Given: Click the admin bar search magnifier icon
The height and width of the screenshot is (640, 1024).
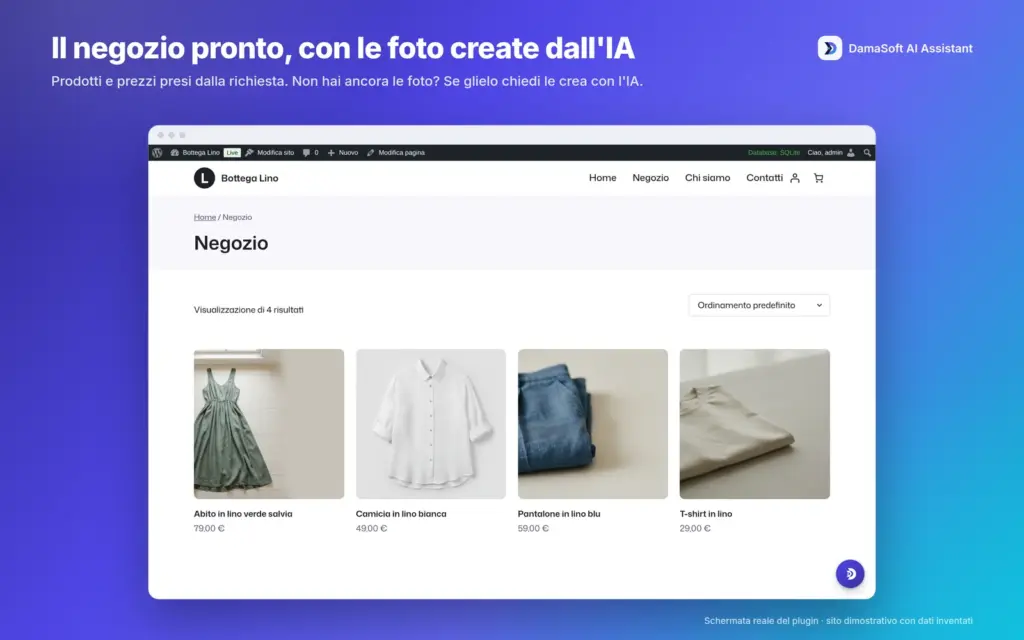Looking at the screenshot, I should 867,153.
